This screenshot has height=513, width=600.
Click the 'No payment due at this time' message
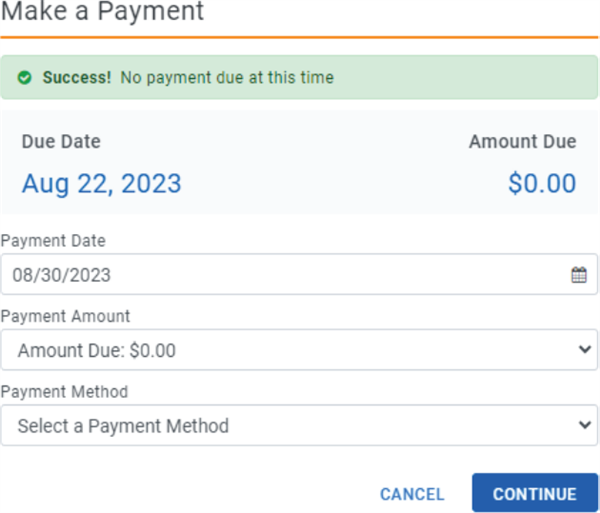click(x=227, y=78)
